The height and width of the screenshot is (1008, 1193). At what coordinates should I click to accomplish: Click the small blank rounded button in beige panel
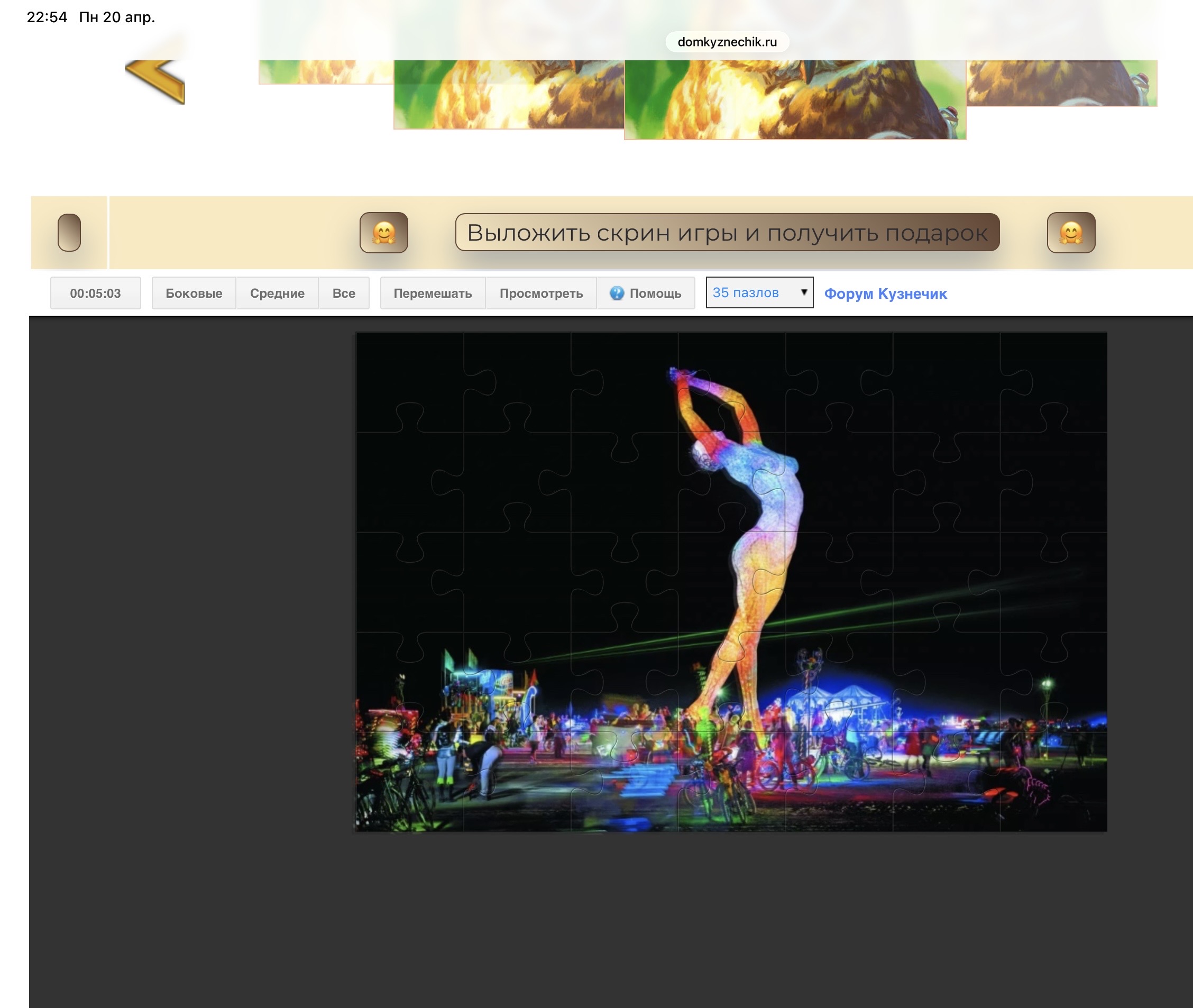69,233
